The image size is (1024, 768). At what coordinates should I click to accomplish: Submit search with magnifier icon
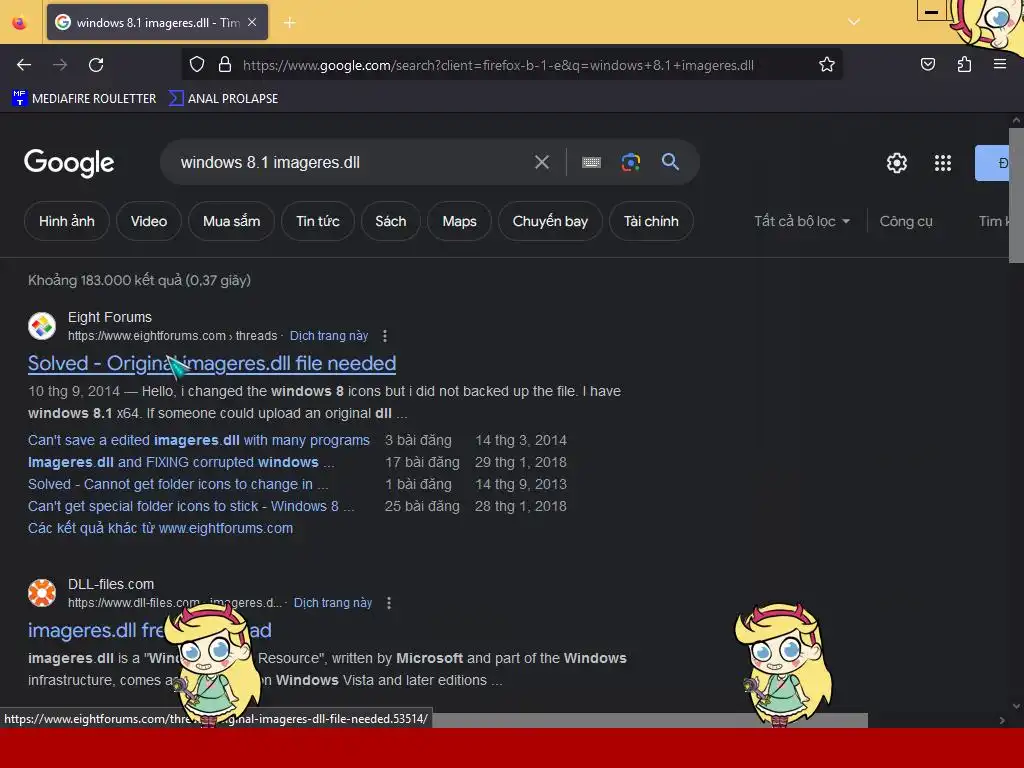[x=670, y=161]
